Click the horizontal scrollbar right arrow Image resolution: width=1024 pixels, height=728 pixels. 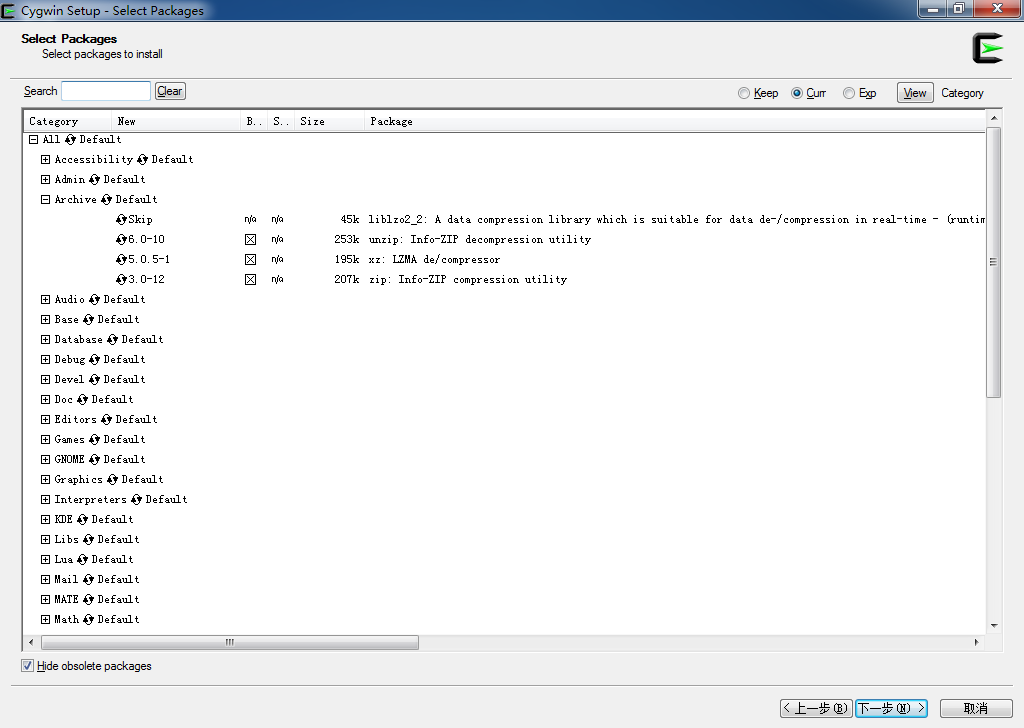976,642
